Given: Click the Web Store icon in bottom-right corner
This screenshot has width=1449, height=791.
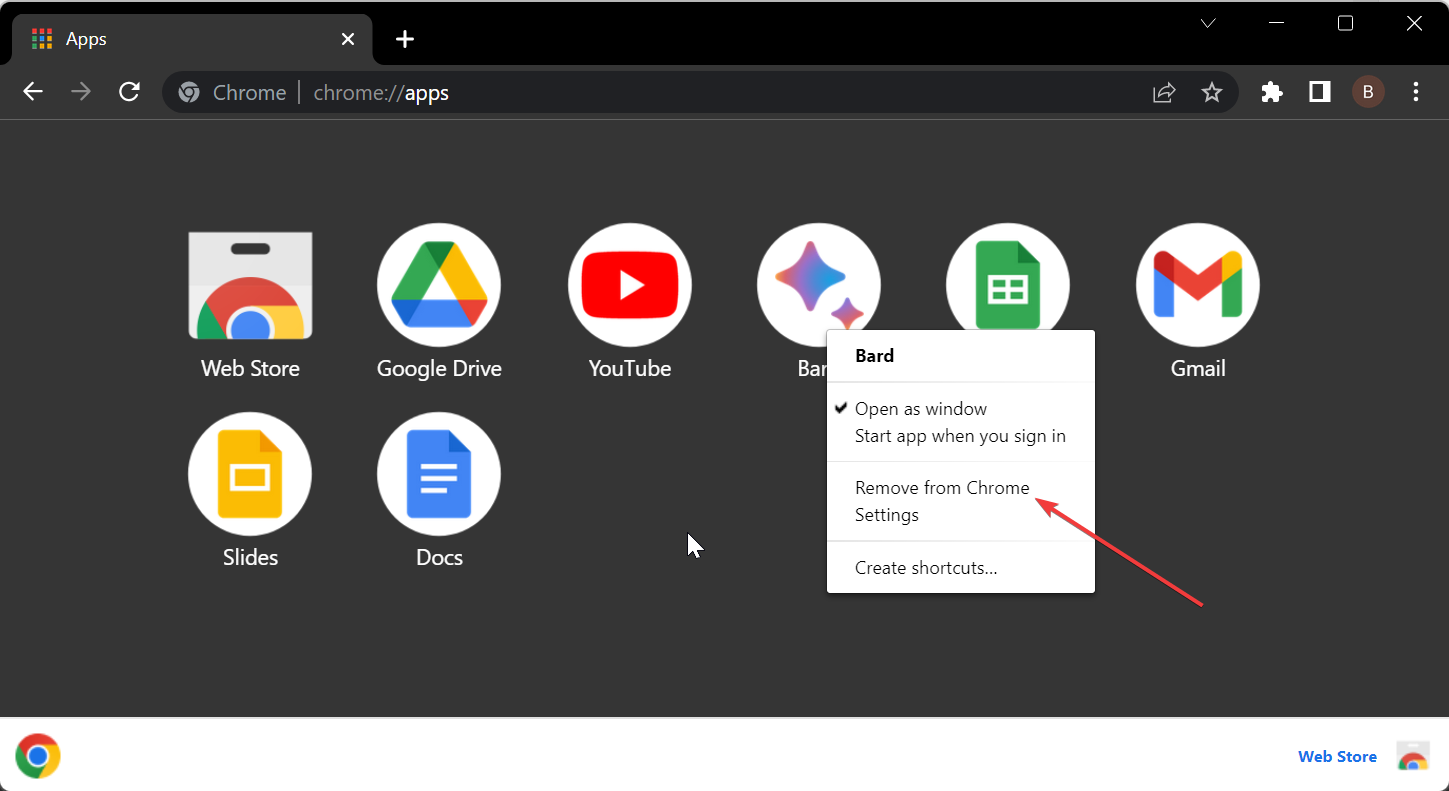Looking at the screenshot, I should [x=1413, y=756].
